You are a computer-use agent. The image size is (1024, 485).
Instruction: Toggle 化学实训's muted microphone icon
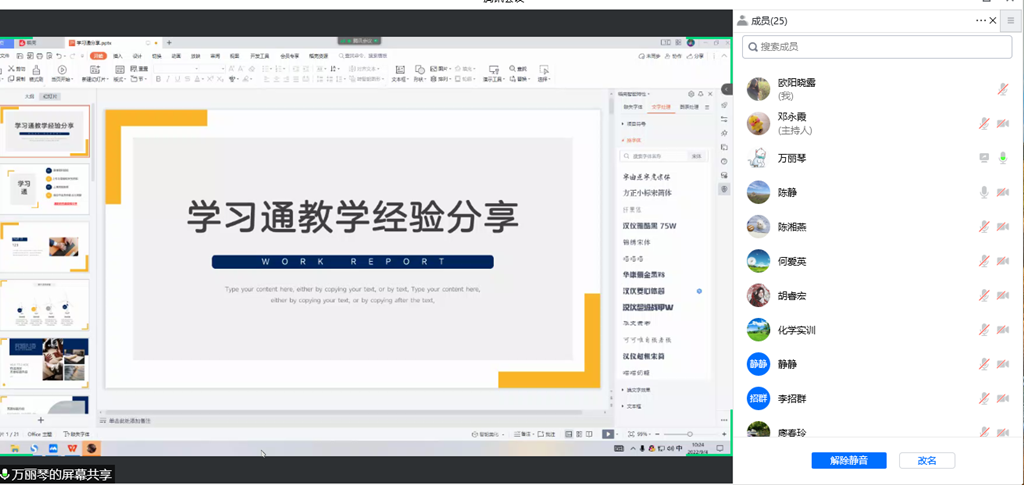pos(984,329)
